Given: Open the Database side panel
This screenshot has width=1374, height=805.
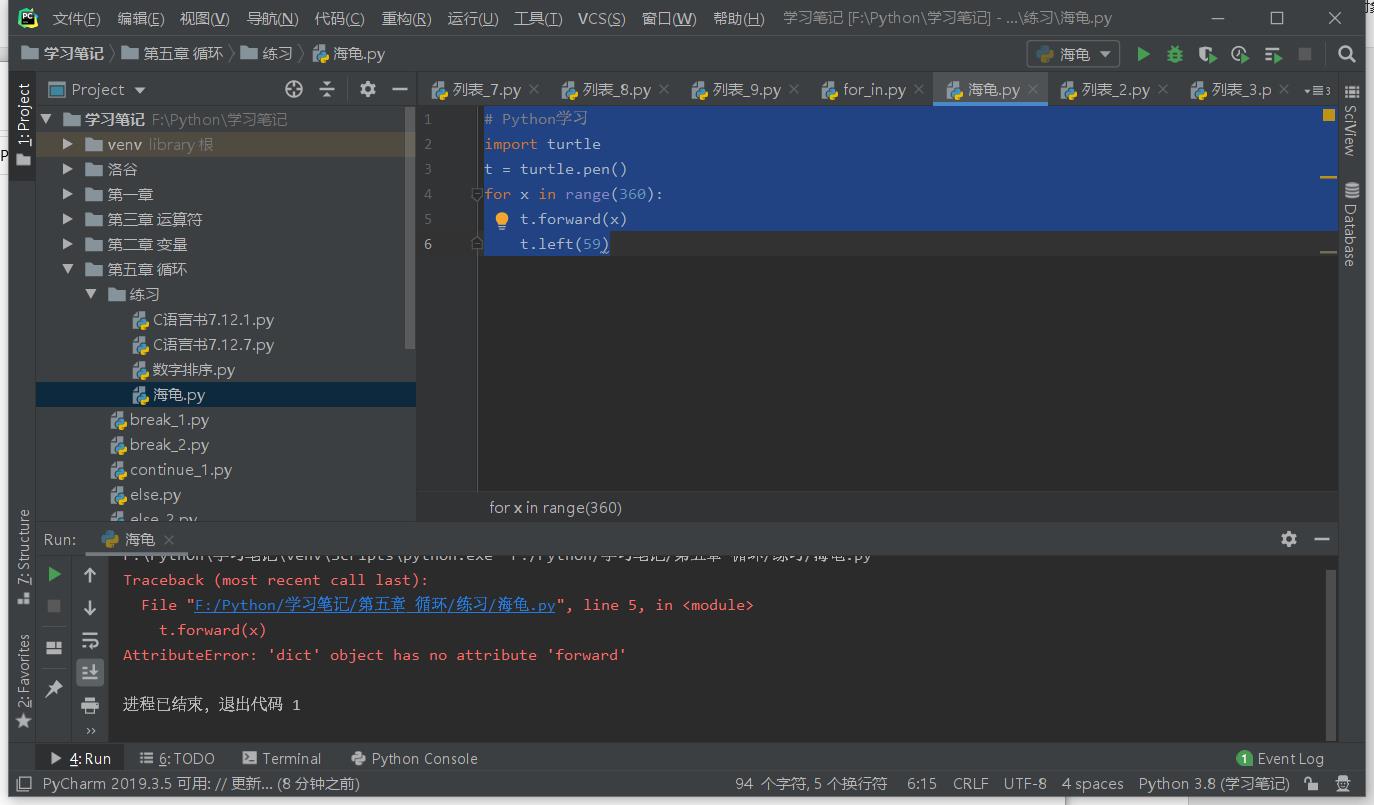Looking at the screenshot, I should [x=1351, y=224].
